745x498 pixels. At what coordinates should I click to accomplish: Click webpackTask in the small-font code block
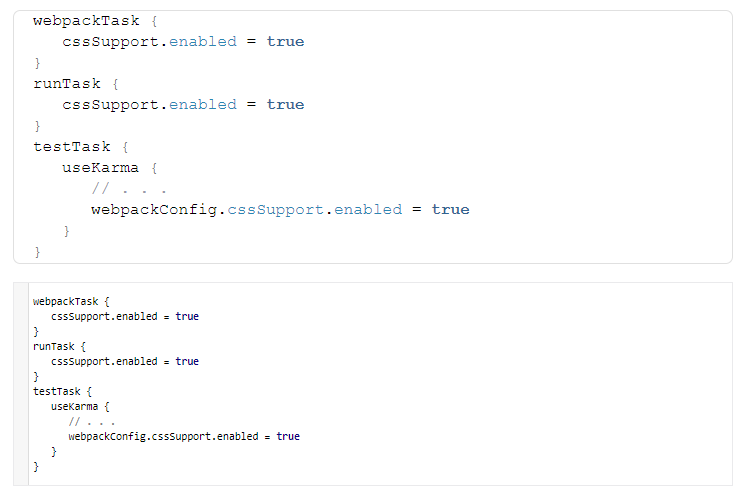click(x=66, y=301)
